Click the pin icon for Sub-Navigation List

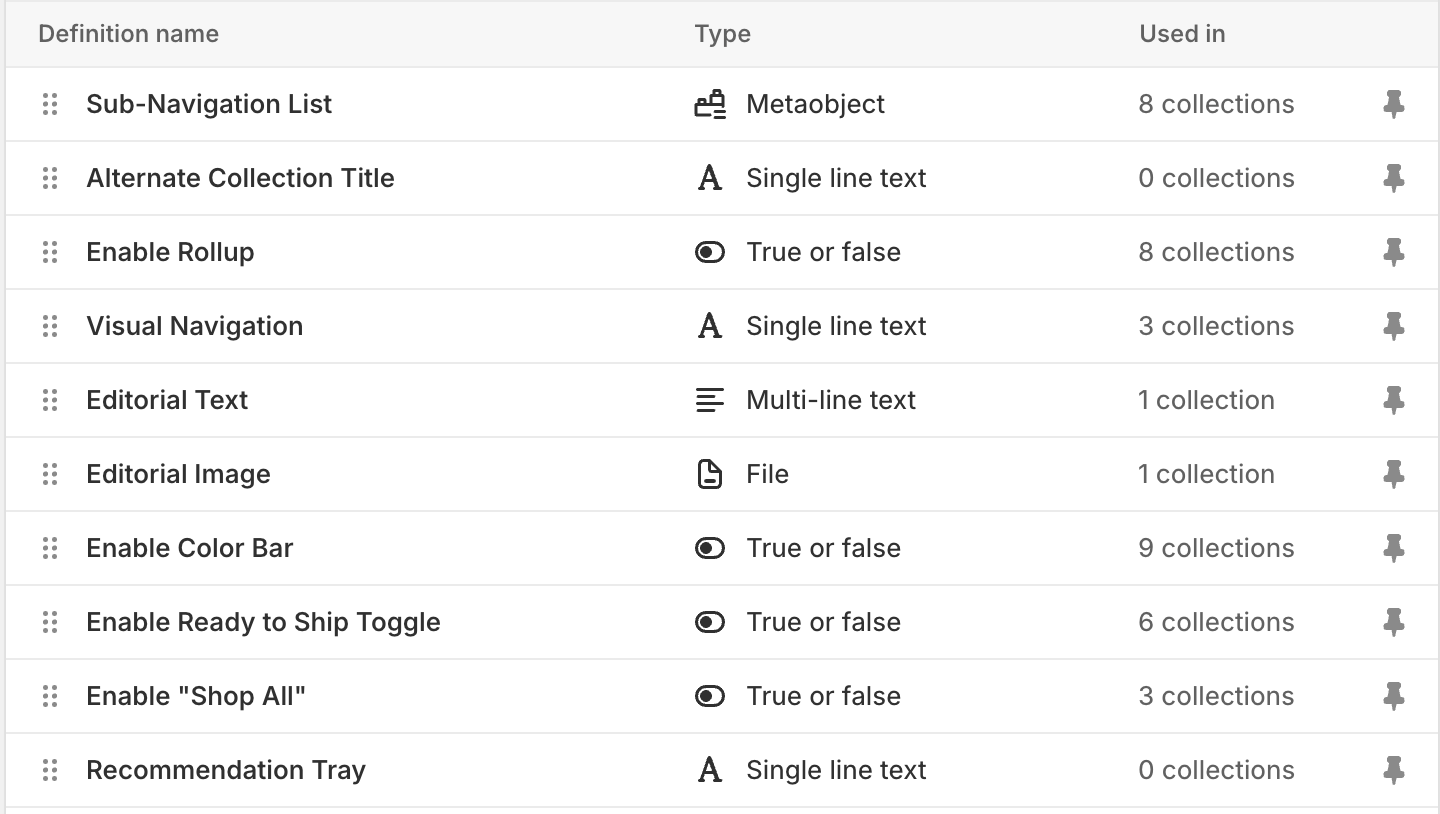pyautogui.click(x=1393, y=104)
